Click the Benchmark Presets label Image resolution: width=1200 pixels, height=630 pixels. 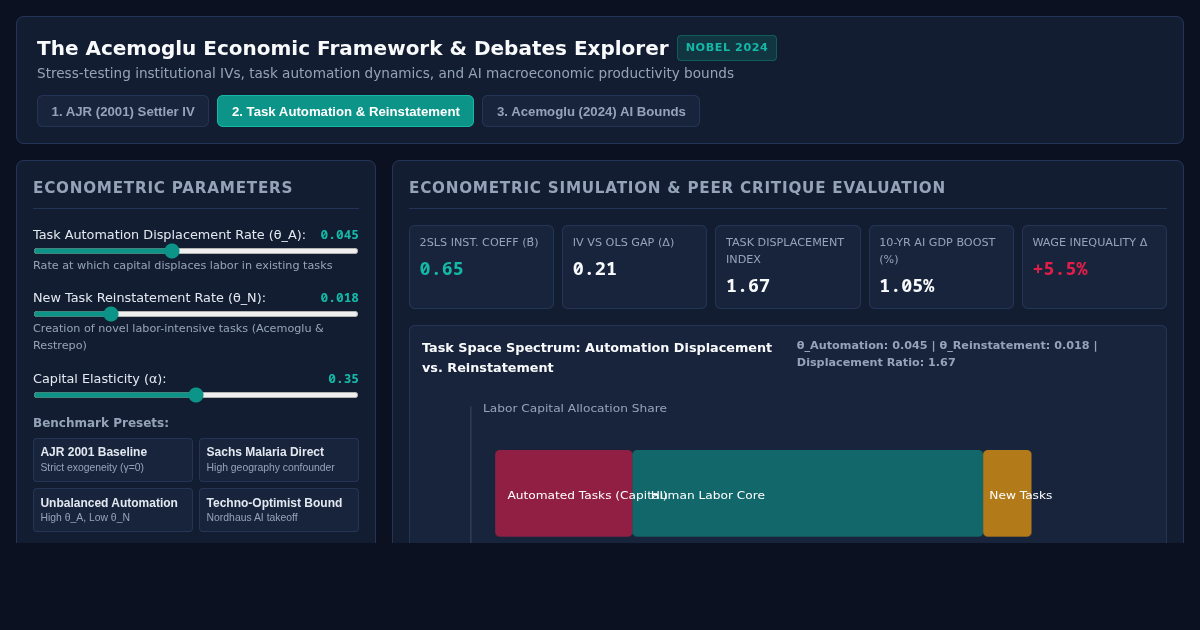pyautogui.click(x=101, y=423)
